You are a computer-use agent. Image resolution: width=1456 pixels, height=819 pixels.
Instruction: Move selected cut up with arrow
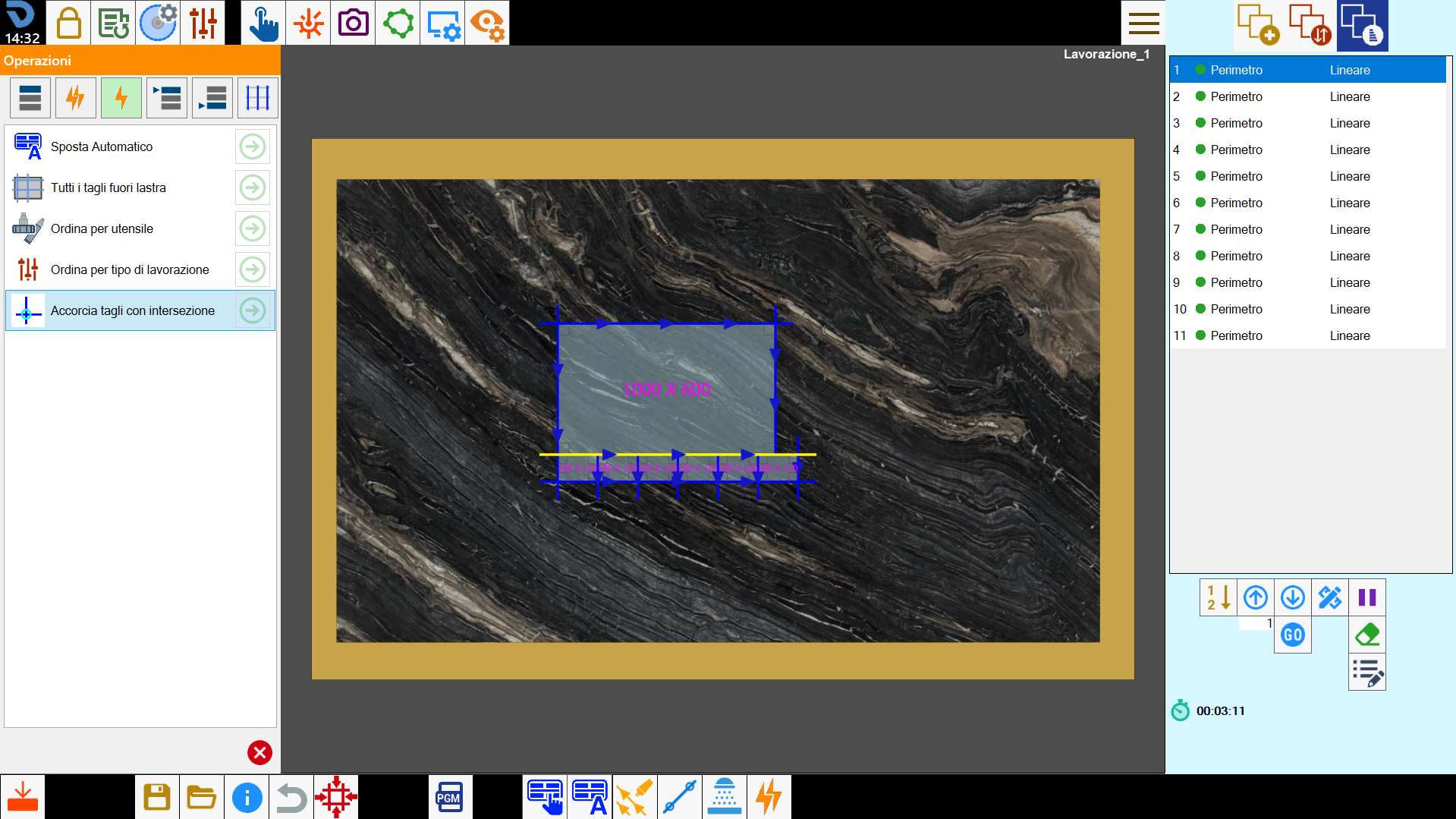1256,597
